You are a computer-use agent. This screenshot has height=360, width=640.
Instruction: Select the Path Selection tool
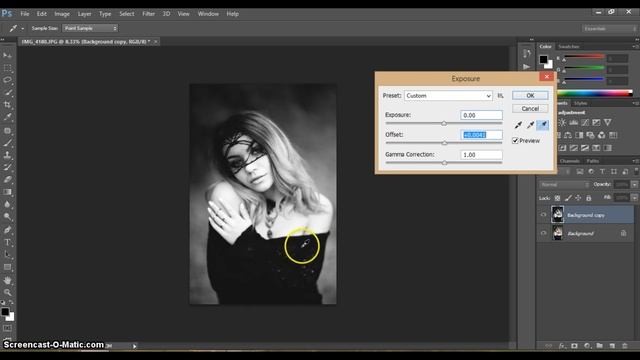[x=7, y=255]
